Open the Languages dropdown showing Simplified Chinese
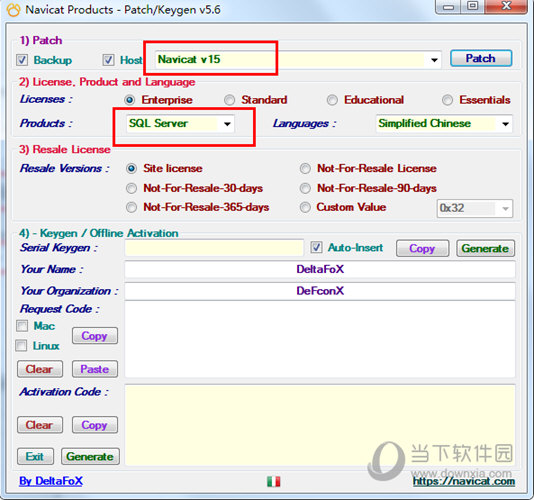 (444, 124)
